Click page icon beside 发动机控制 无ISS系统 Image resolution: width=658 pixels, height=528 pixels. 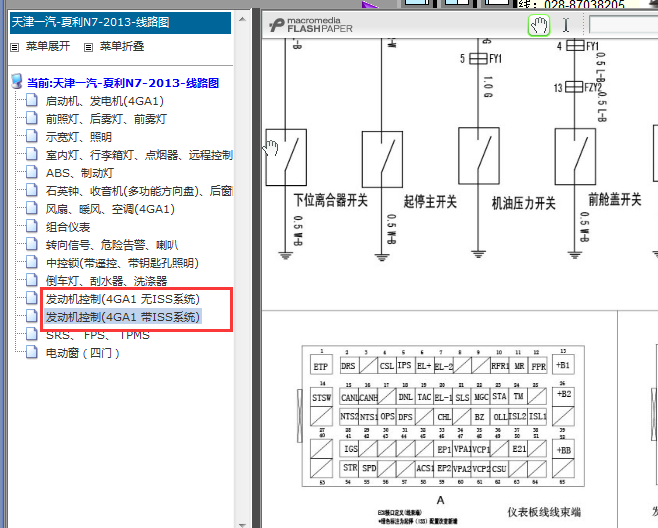point(32,298)
